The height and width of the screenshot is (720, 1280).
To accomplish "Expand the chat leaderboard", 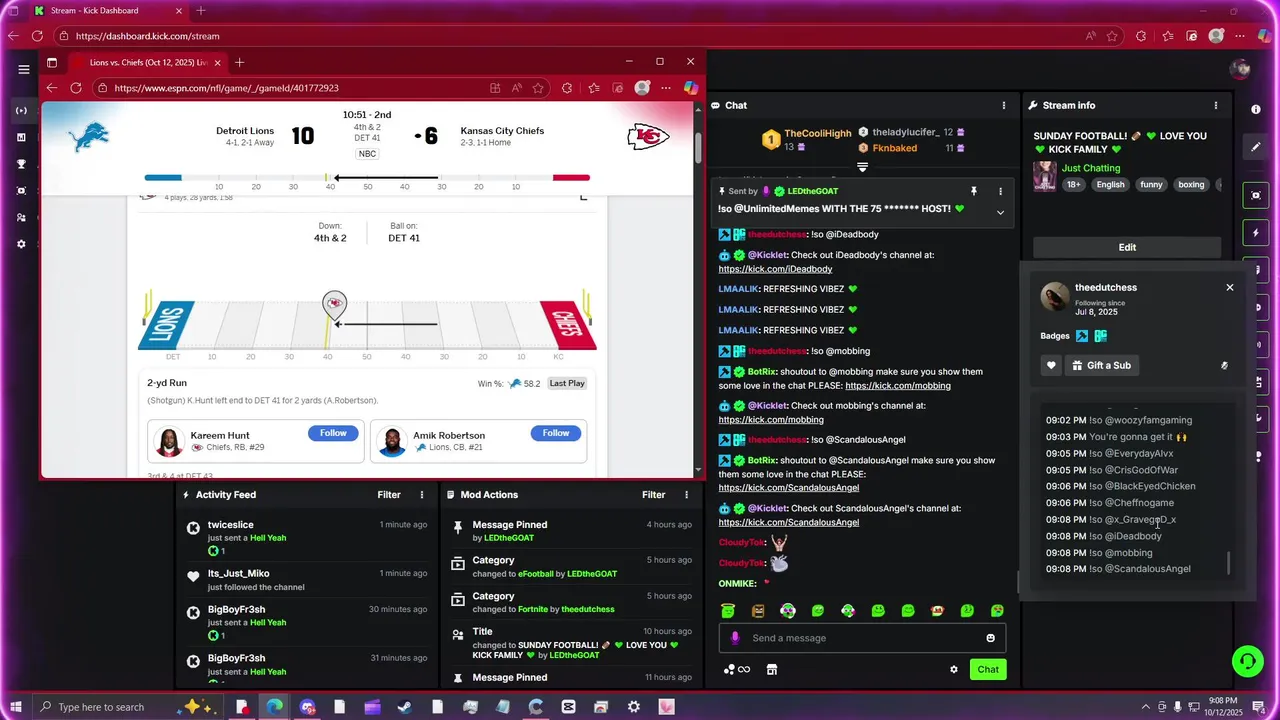I will pos(862,167).
